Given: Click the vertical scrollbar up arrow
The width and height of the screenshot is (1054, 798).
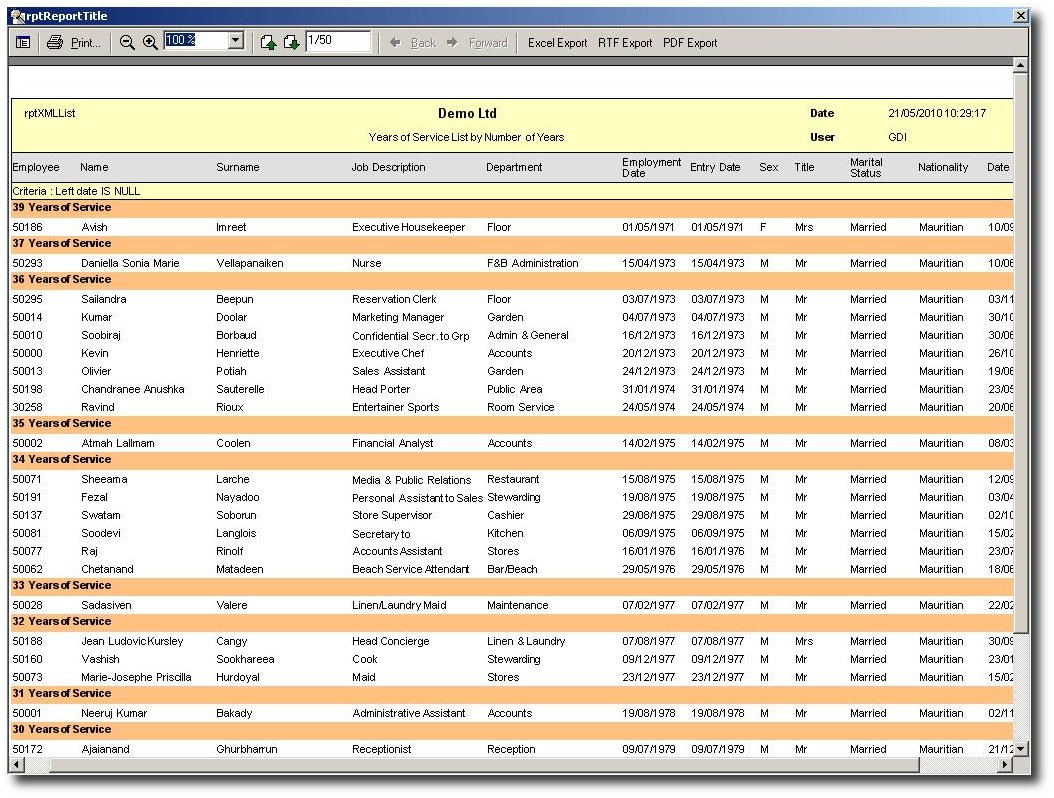Looking at the screenshot, I should click(1020, 66).
